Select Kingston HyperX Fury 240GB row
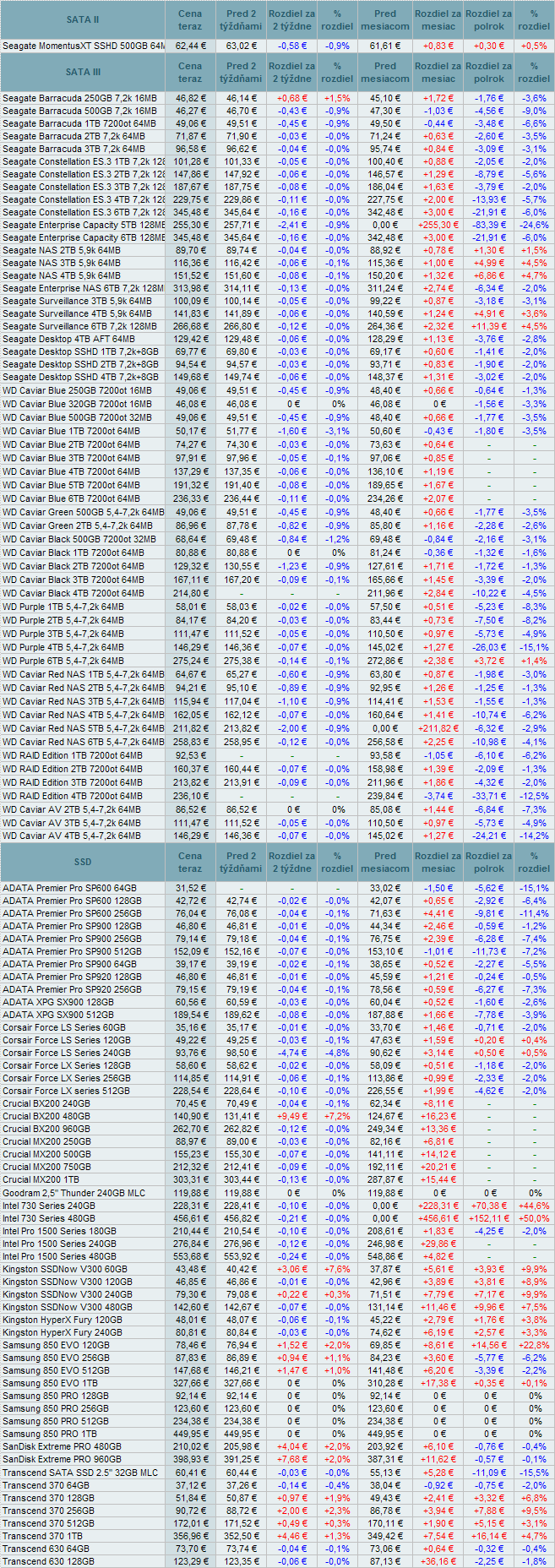 coord(277,1332)
